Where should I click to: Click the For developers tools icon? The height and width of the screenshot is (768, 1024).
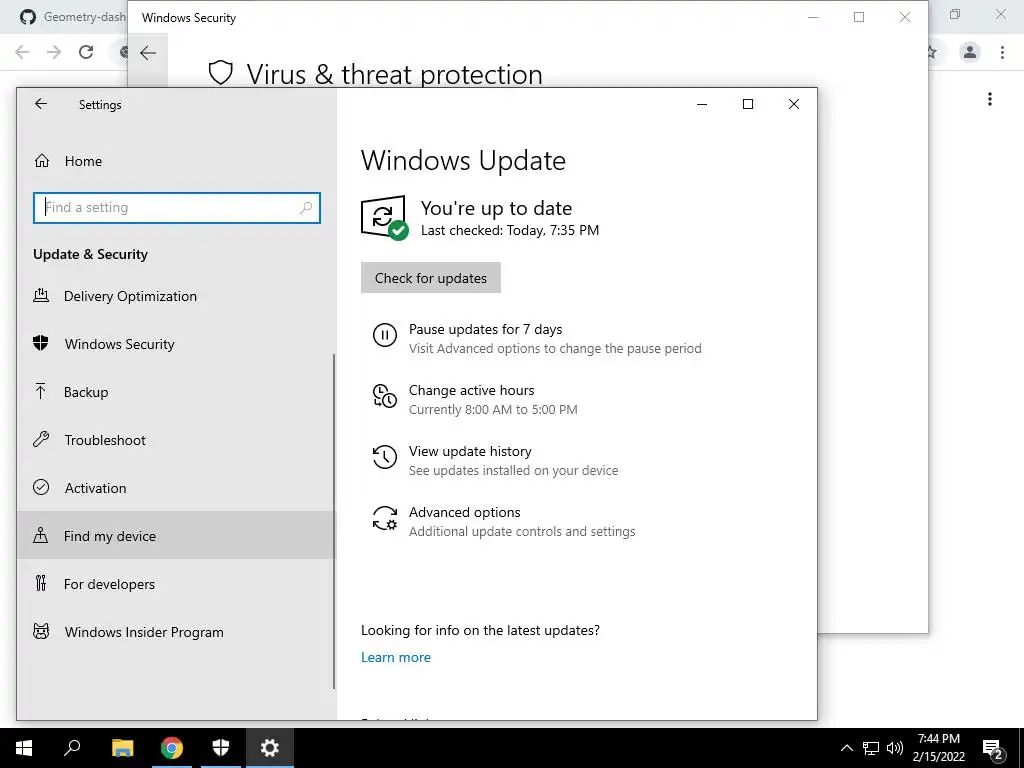pos(40,583)
